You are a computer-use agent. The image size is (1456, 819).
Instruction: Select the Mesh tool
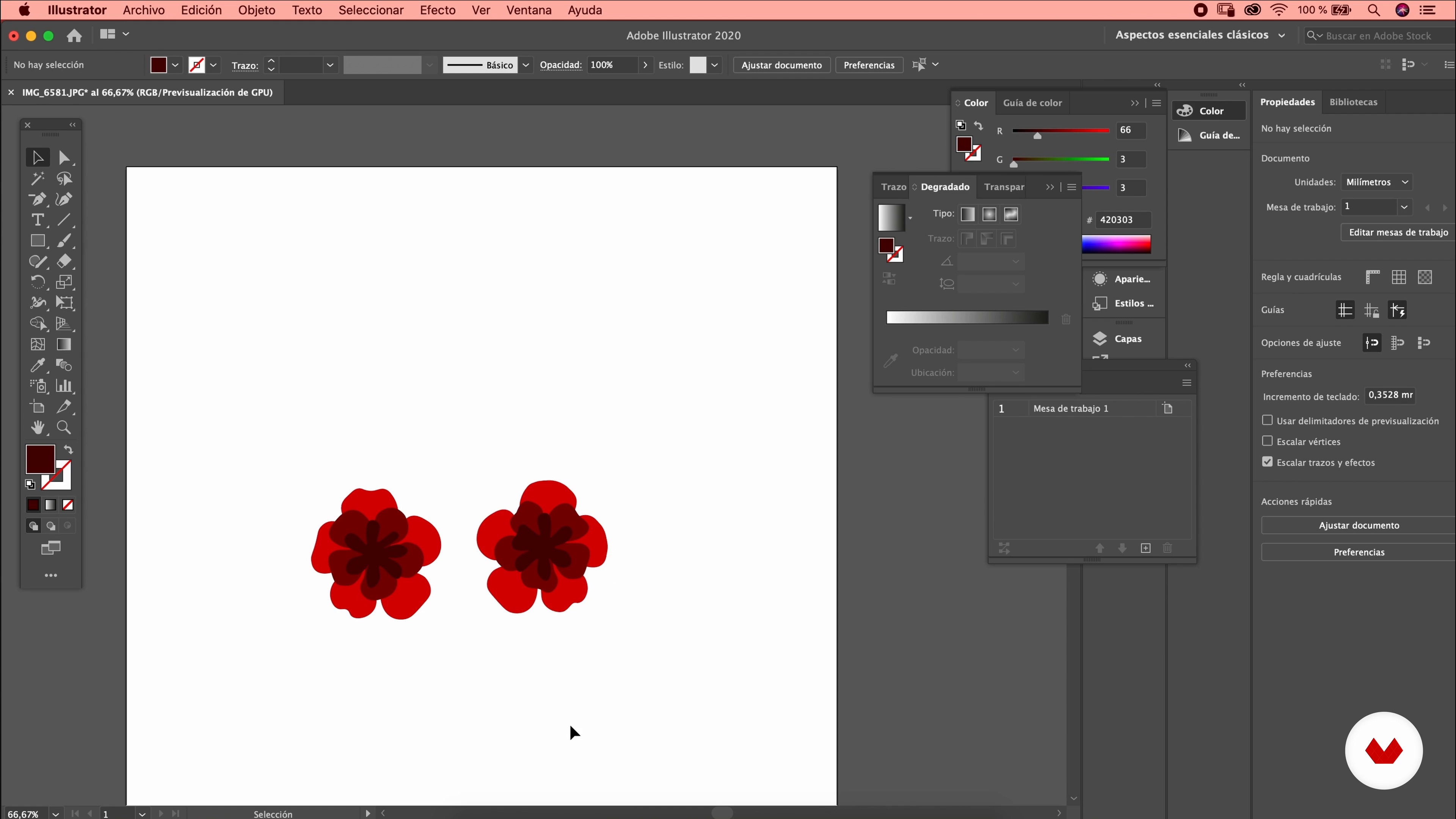pos(37,344)
